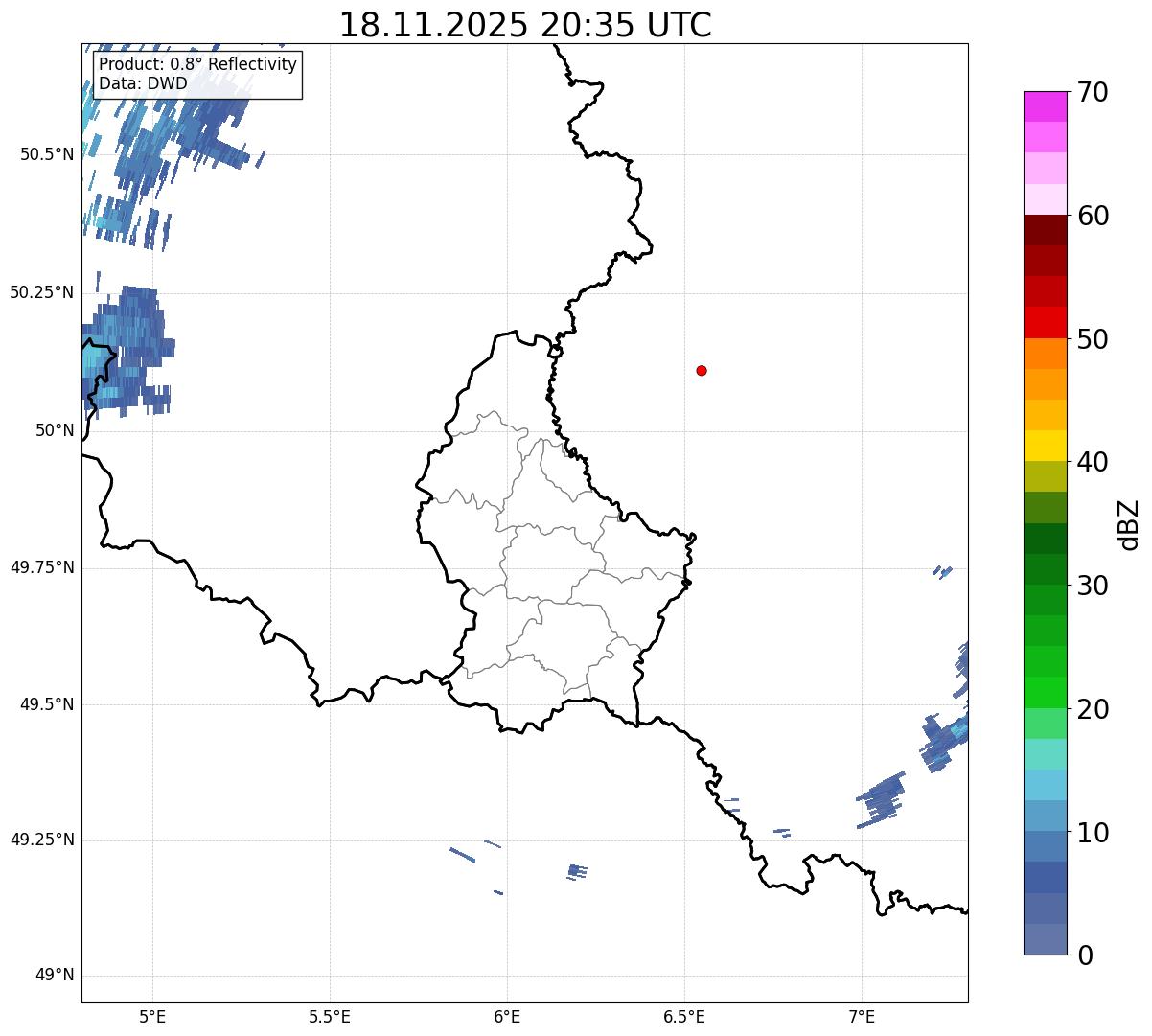Click the 49.5°N latitude label
This screenshot has height=1036, width=1152.
pyautogui.click(x=47, y=704)
